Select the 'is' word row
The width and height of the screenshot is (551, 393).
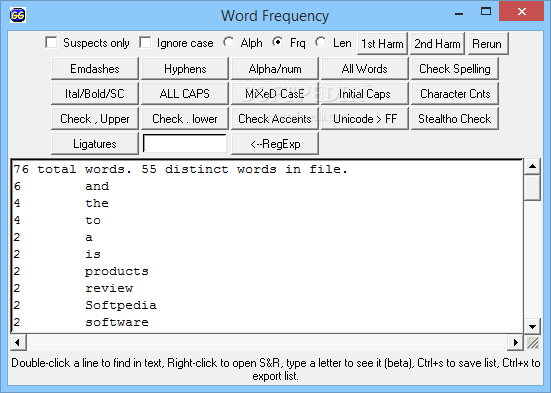pos(267,254)
